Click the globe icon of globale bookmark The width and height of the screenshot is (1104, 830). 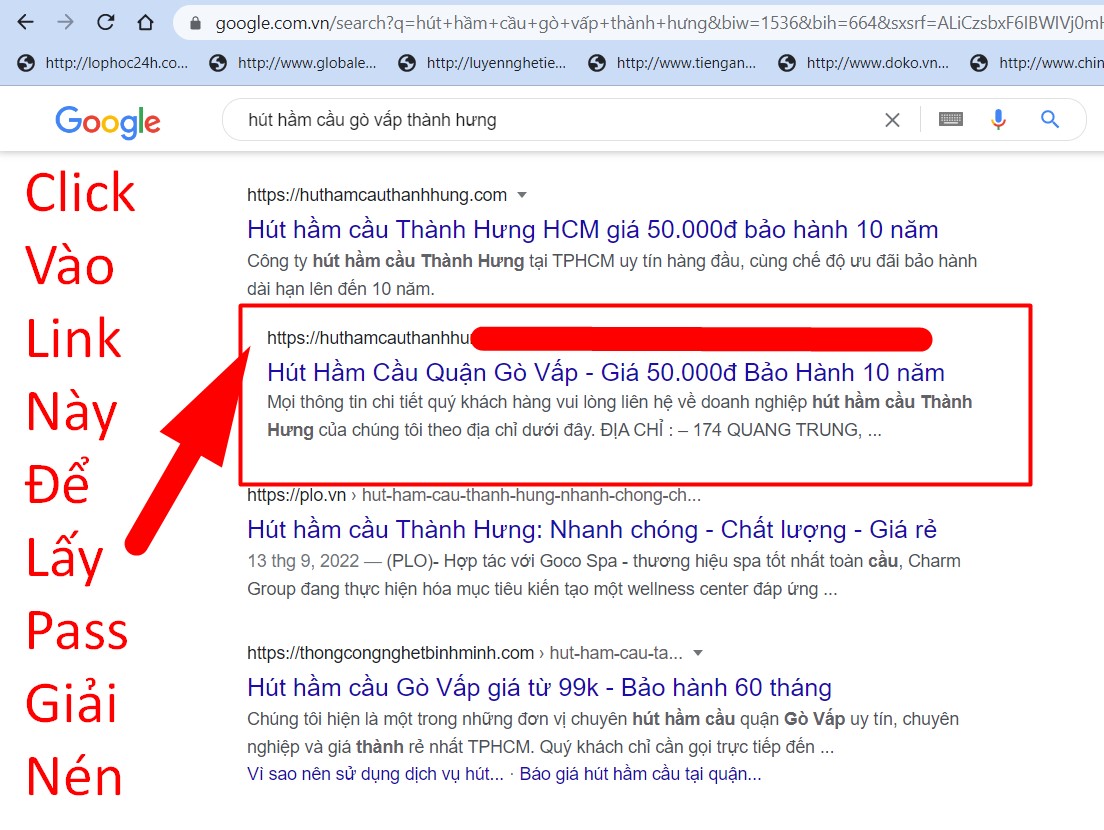218,63
